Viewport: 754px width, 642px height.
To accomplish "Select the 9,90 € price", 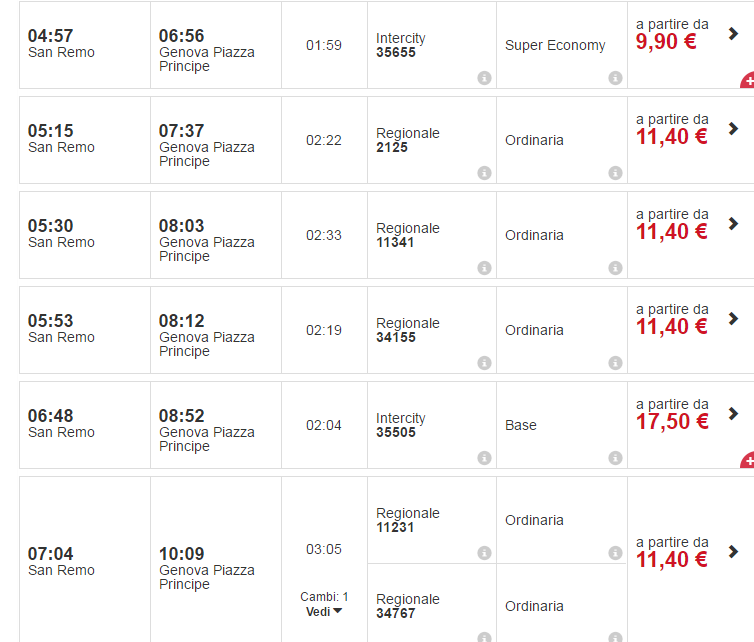I will click(x=671, y=42).
